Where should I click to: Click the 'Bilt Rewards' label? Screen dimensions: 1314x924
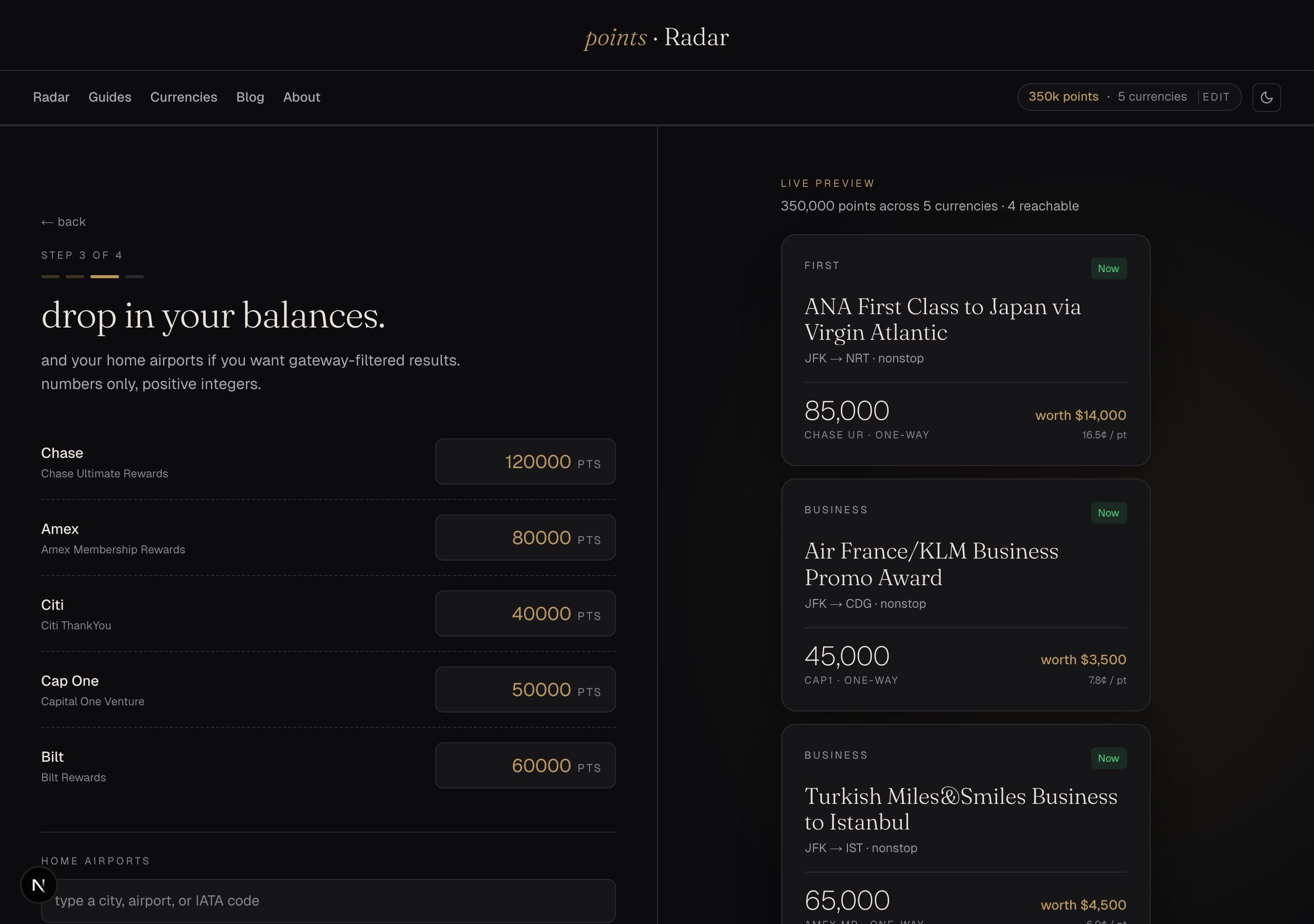[x=74, y=777]
